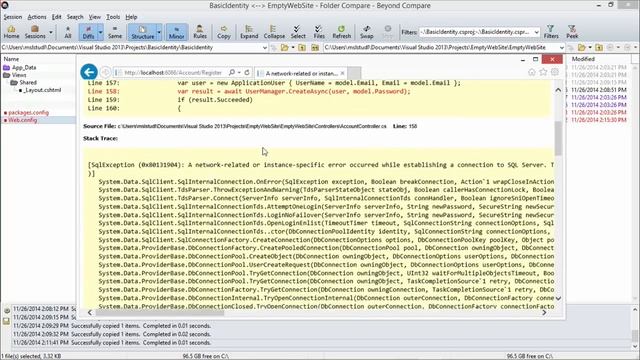Open browser settings gear icon
This screenshot has height=360, width=640.
click(x=555, y=72)
